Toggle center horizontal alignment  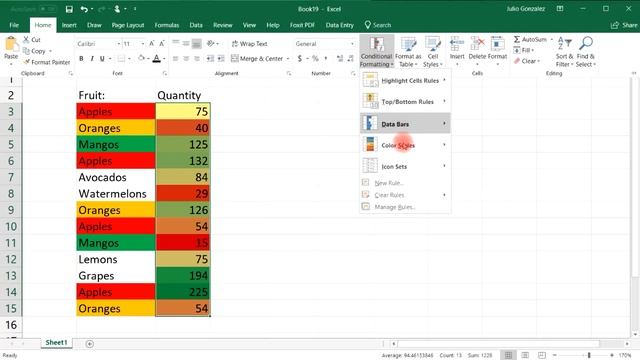[x=186, y=59]
